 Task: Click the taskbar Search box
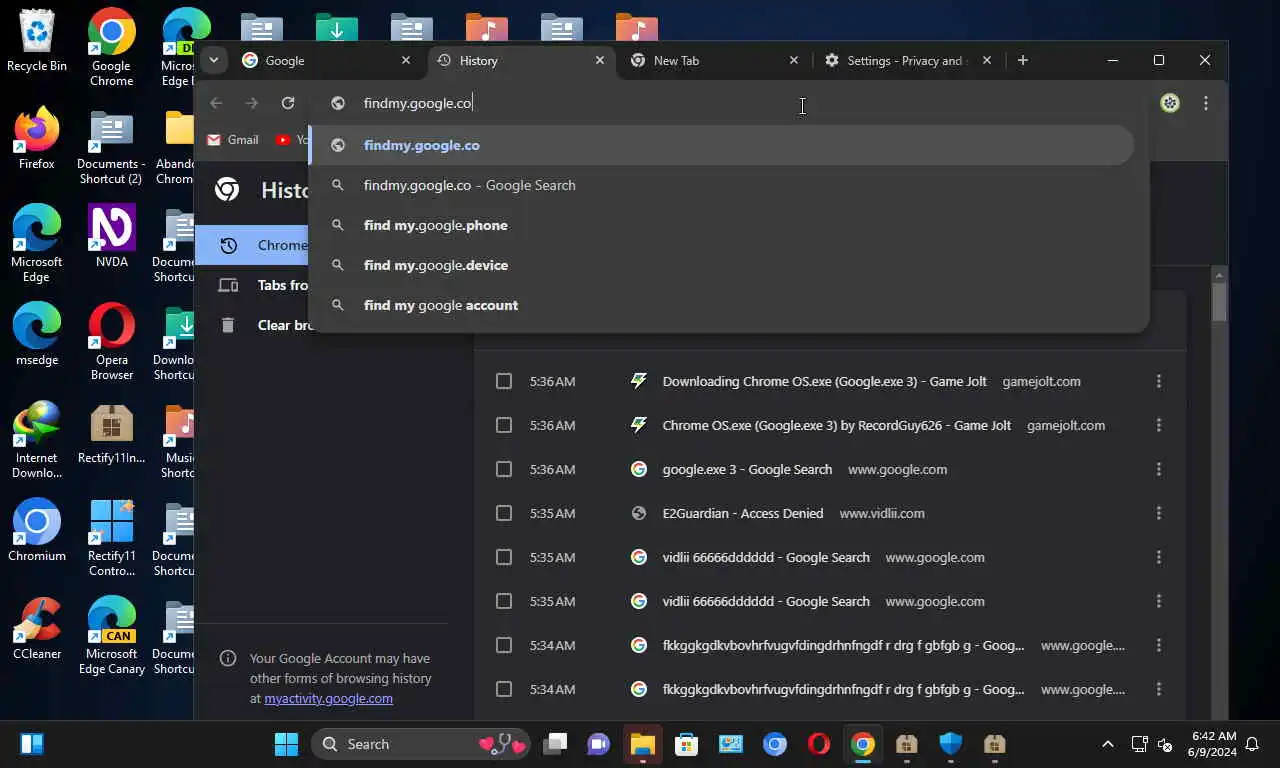pos(419,744)
